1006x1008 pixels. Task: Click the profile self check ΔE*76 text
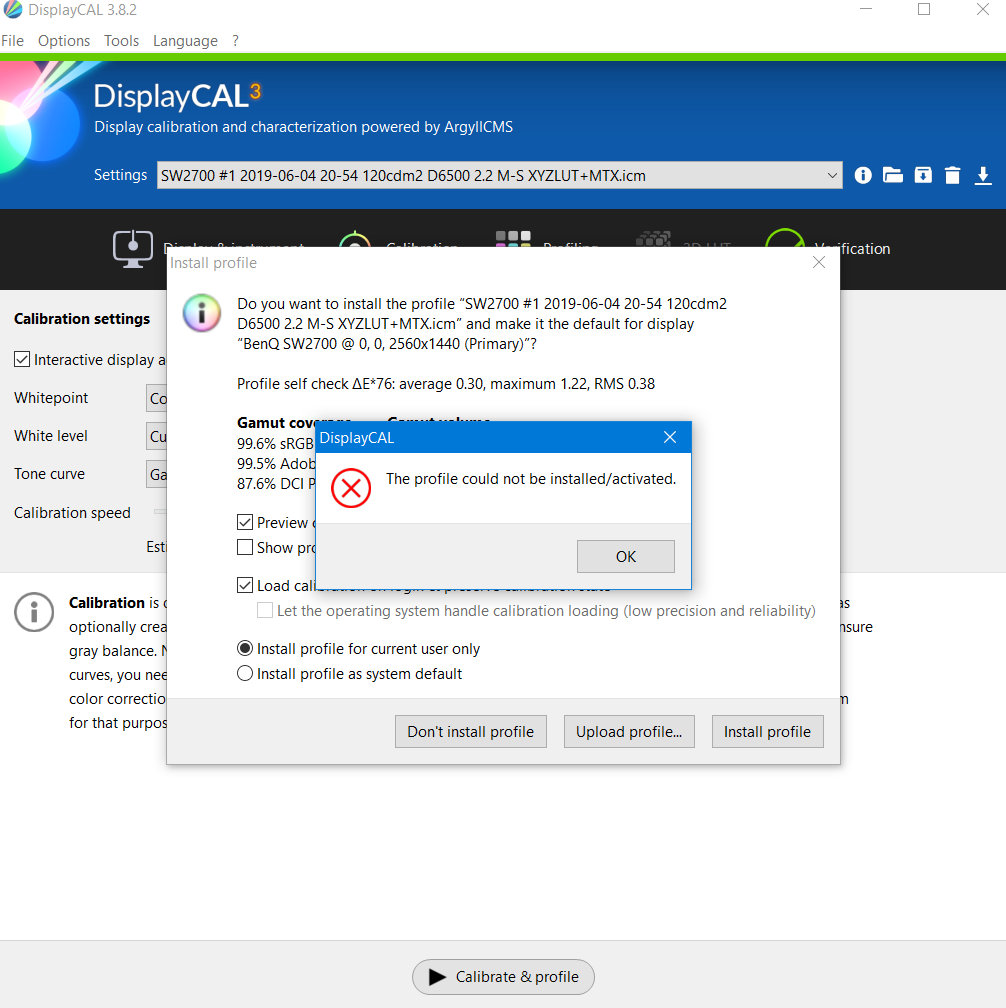[445, 384]
